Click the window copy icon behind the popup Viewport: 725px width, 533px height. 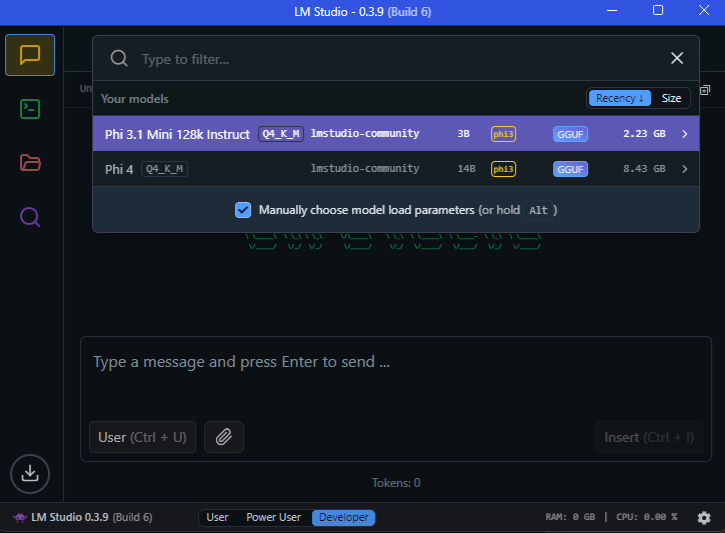tap(705, 90)
